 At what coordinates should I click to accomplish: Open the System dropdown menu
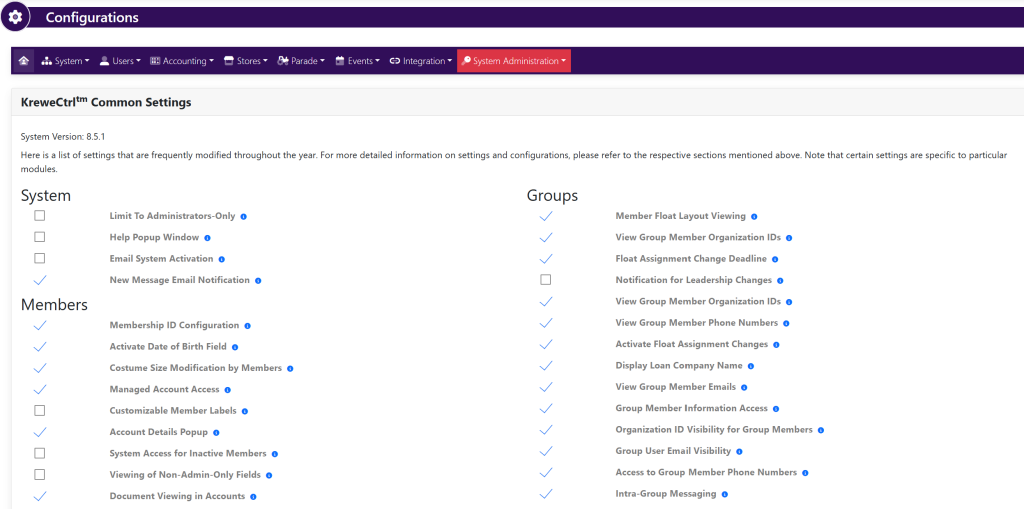click(x=66, y=61)
